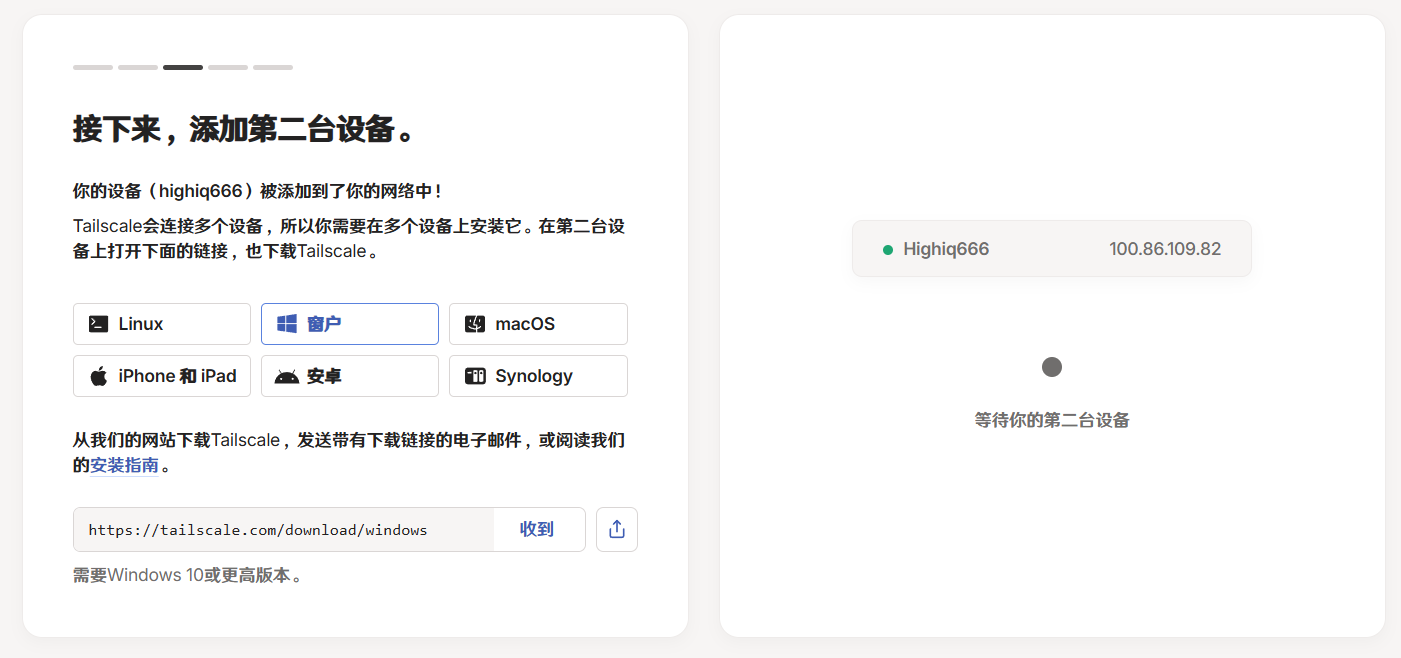
Task: Choose the 安卓 label text
Action: [324, 377]
